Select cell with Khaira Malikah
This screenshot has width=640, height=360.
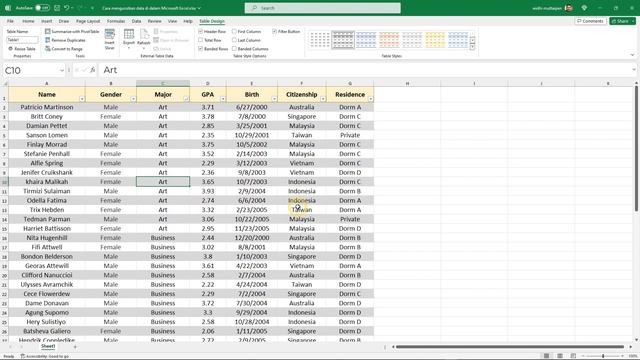click(47, 182)
